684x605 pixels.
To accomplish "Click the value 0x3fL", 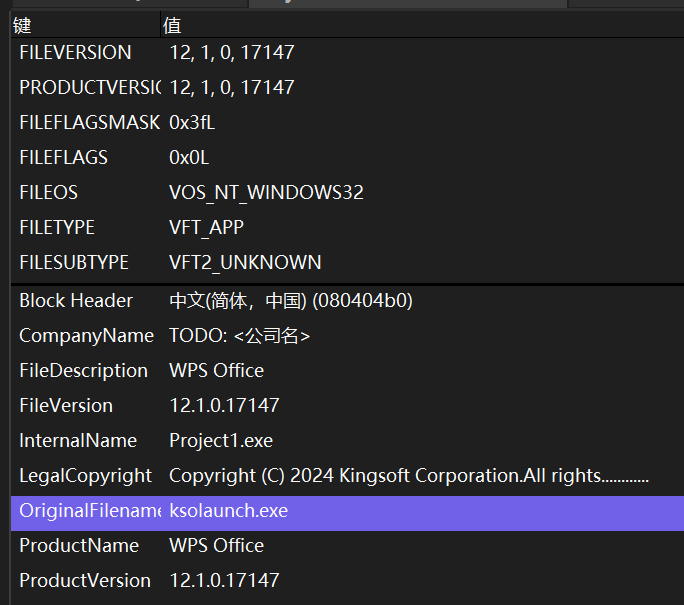I will [192, 123].
